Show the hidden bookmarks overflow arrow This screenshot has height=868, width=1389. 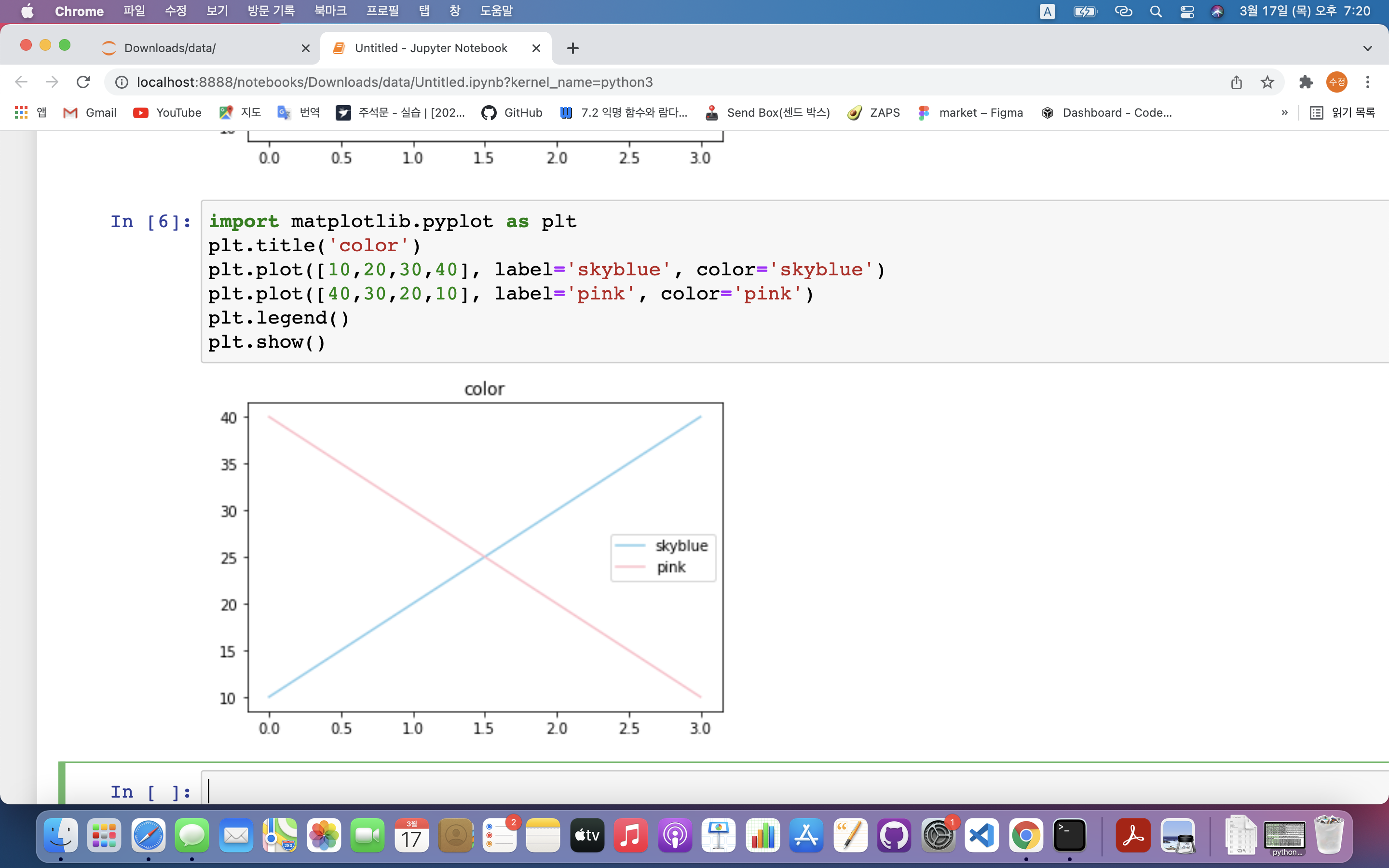point(1284,112)
